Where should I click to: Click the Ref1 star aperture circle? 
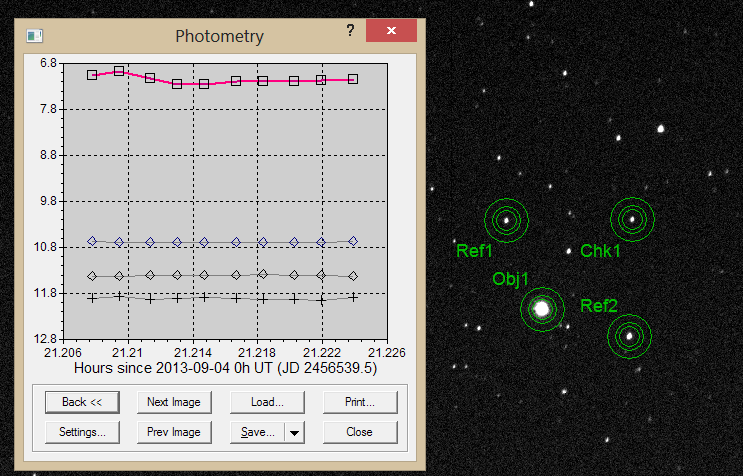point(506,220)
